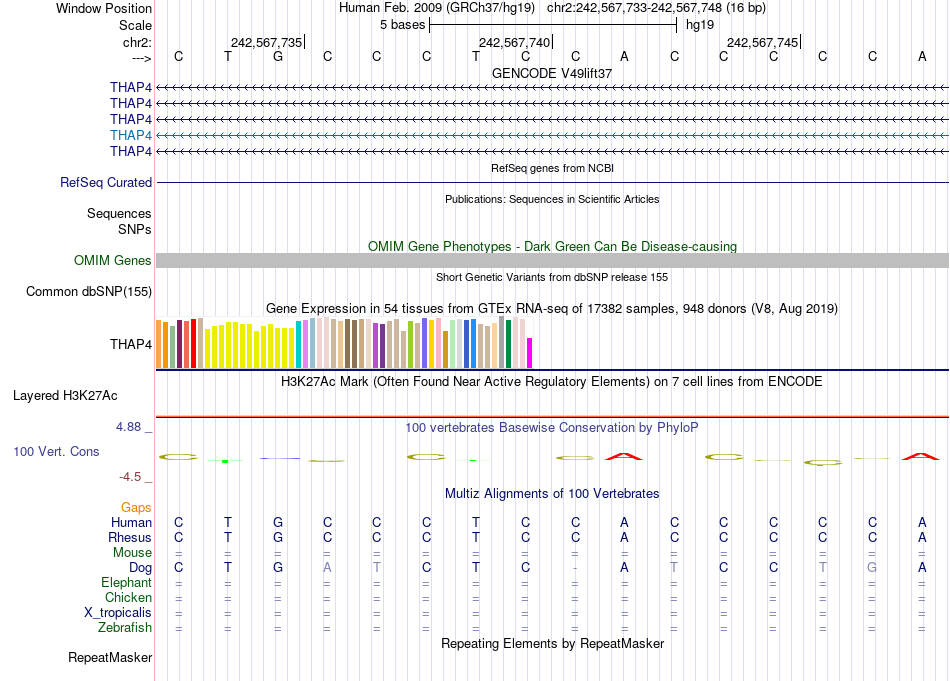Click the Scale label
This screenshot has height=681, width=950.
tap(135, 25)
